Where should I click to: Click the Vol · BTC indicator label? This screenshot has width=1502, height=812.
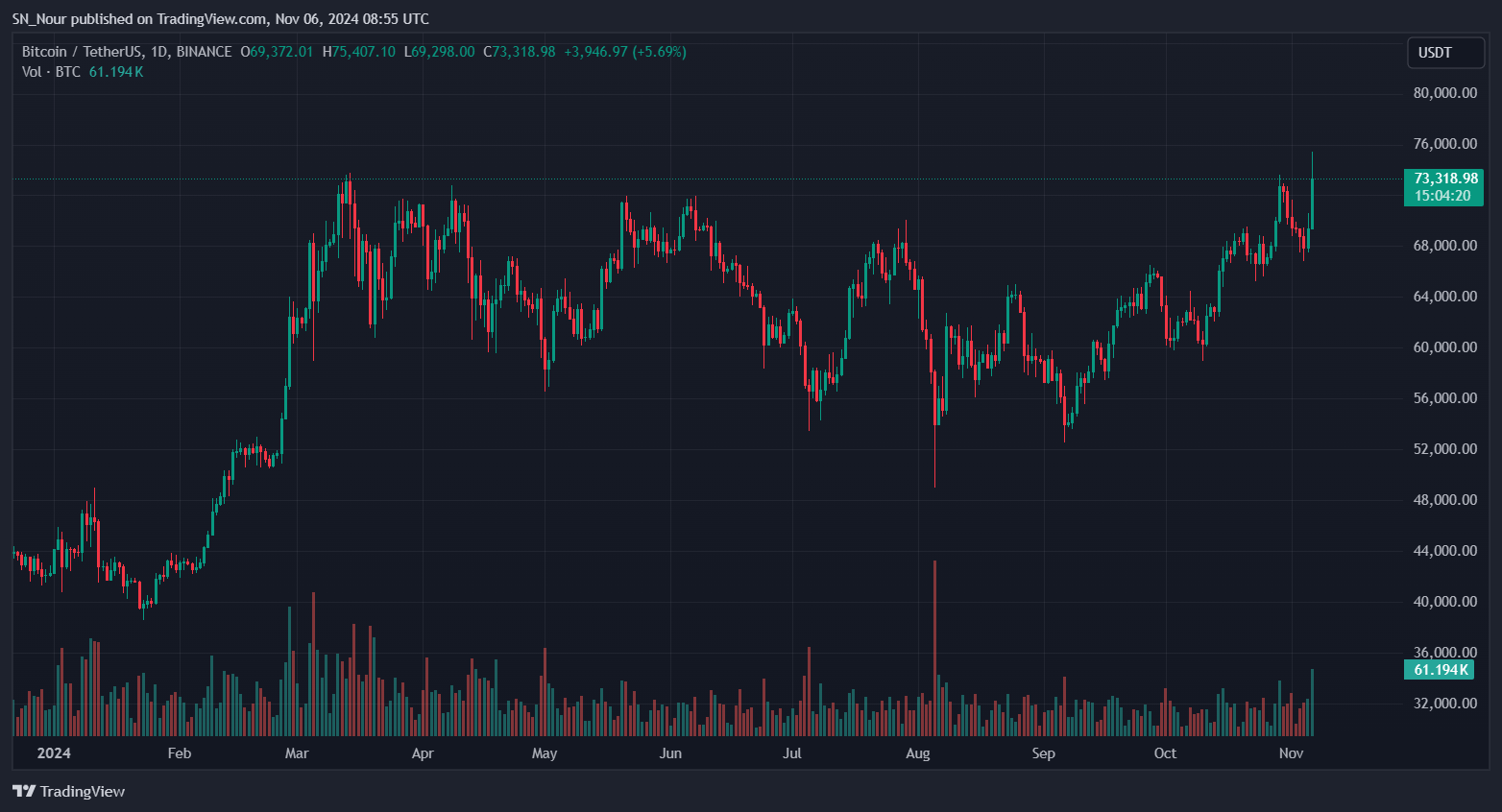pyautogui.click(x=51, y=72)
